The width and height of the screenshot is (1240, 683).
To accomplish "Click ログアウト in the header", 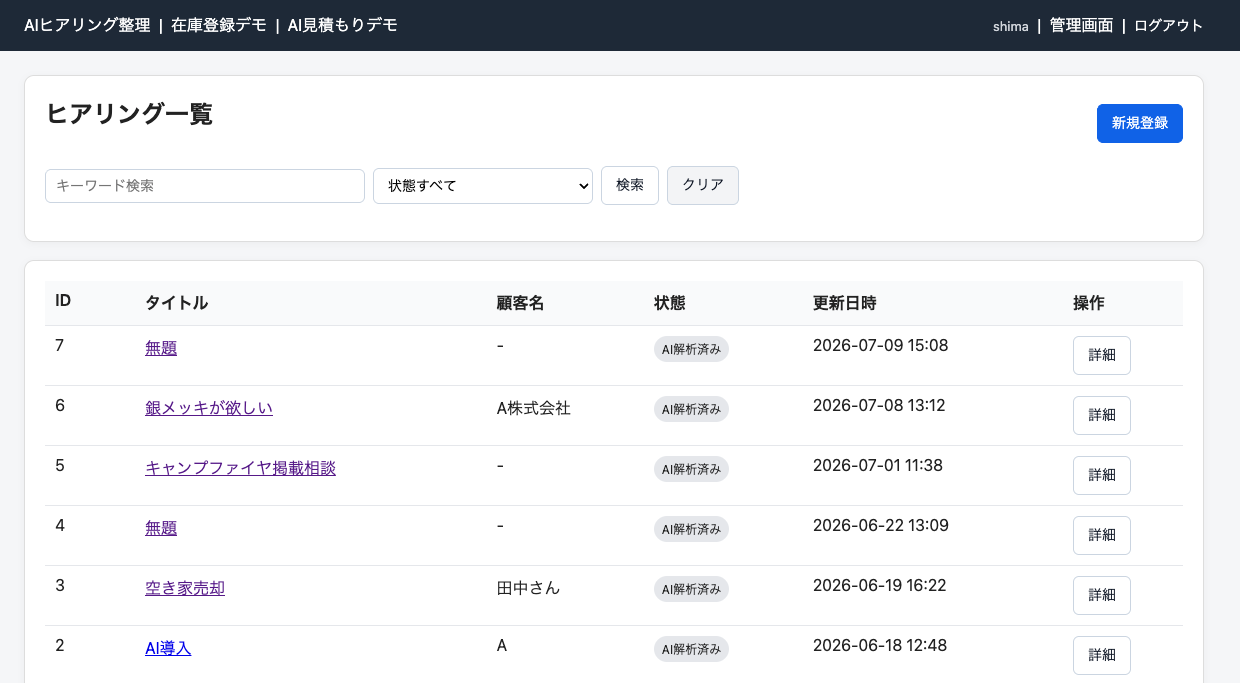I will [1168, 26].
